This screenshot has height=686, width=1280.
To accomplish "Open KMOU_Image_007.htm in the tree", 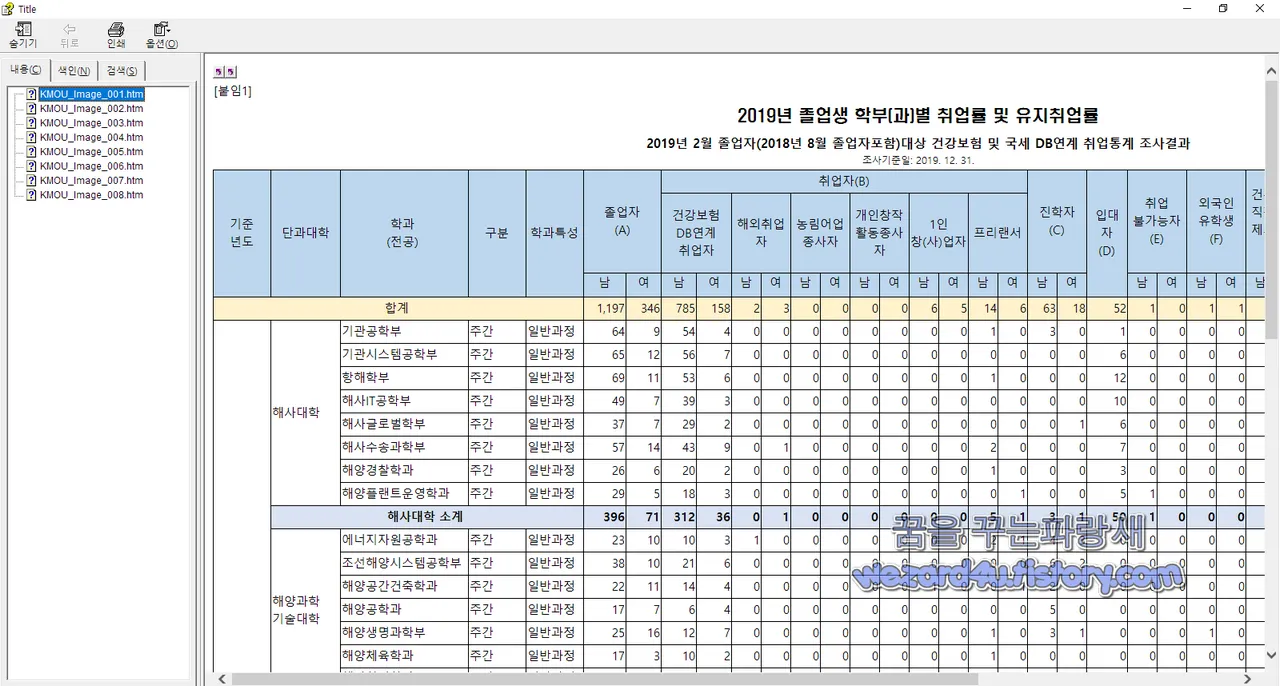I will (91, 180).
